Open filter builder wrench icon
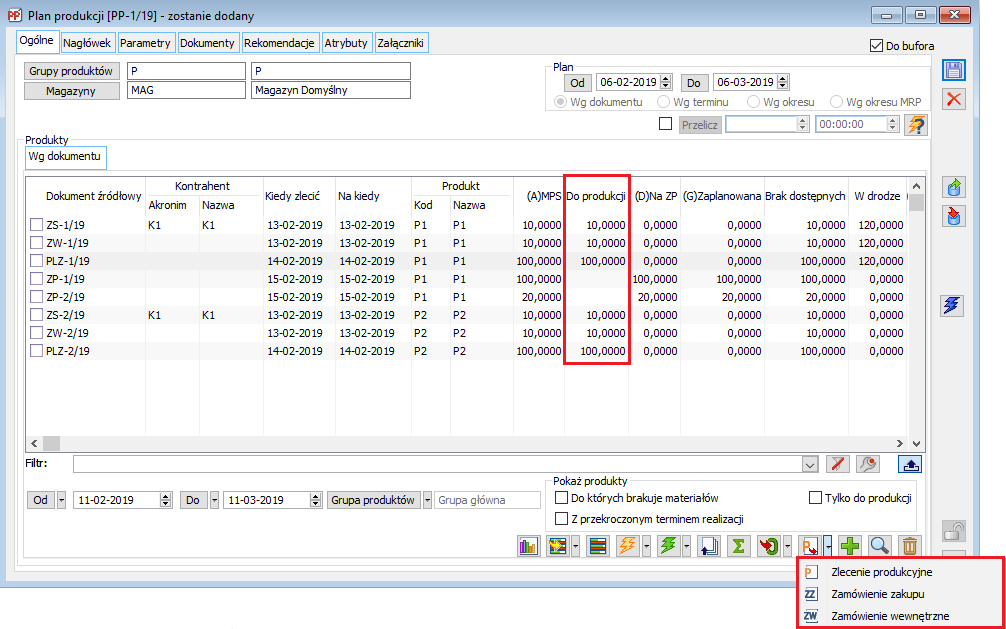The height and width of the screenshot is (629, 1006). point(869,464)
